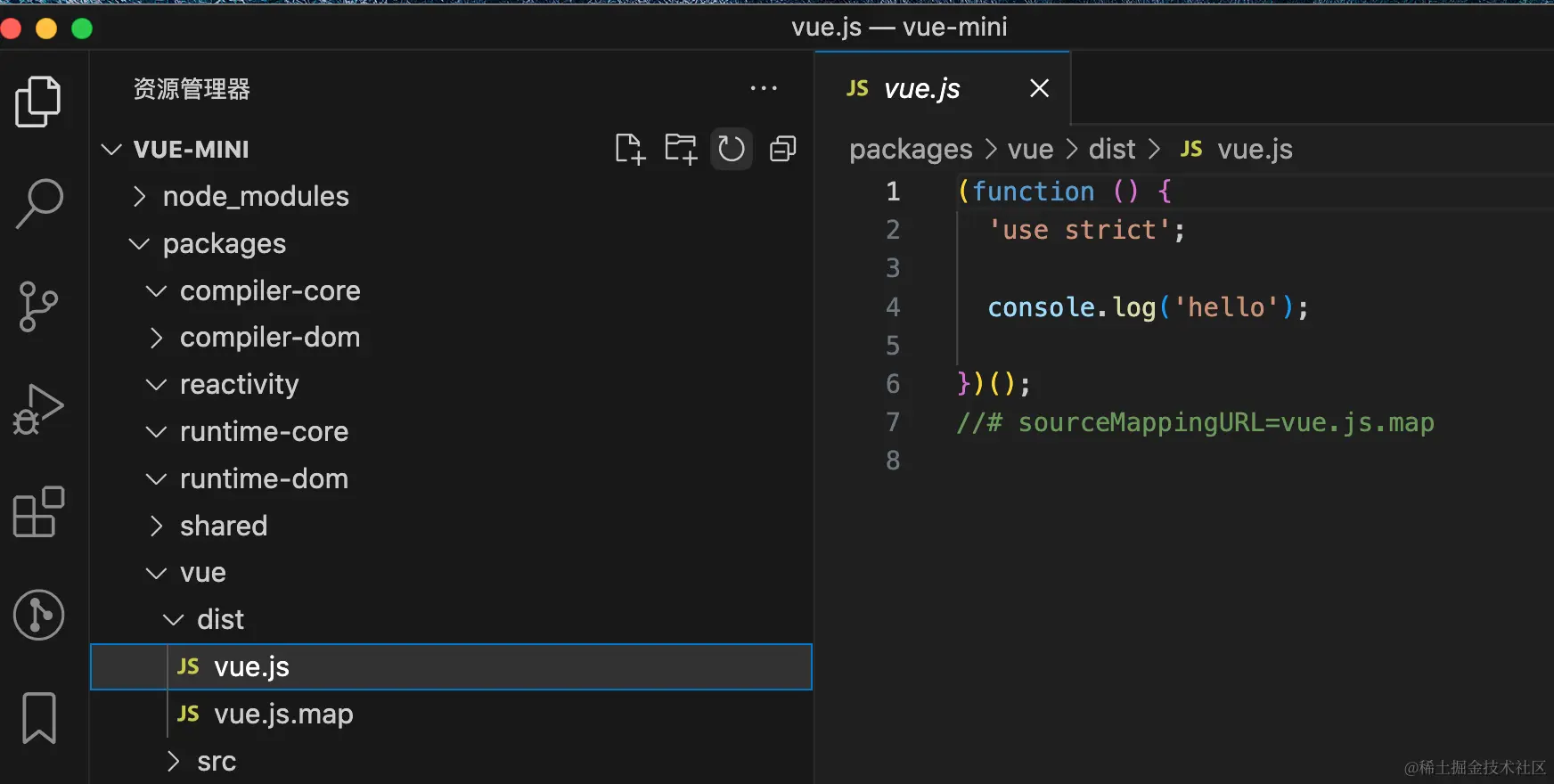Click the JS icon in the breadcrumb
Screen dimensions: 1554x784
pos(1191,149)
